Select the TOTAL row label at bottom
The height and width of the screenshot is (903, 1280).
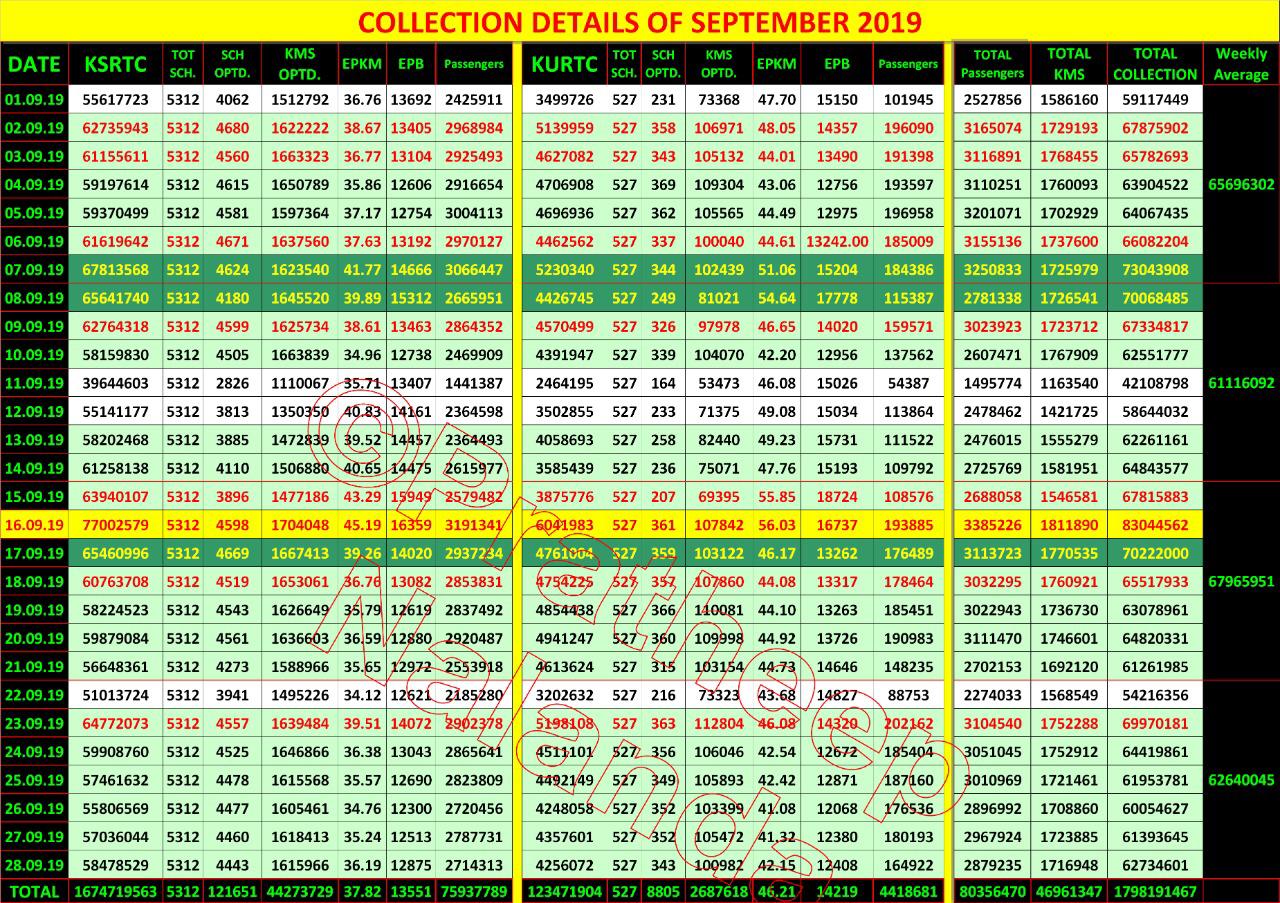click(35, 890)
